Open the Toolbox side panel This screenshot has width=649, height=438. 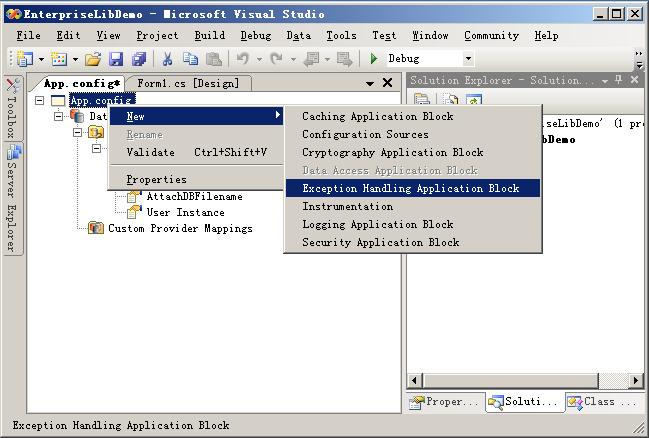(x=12, y=108)
